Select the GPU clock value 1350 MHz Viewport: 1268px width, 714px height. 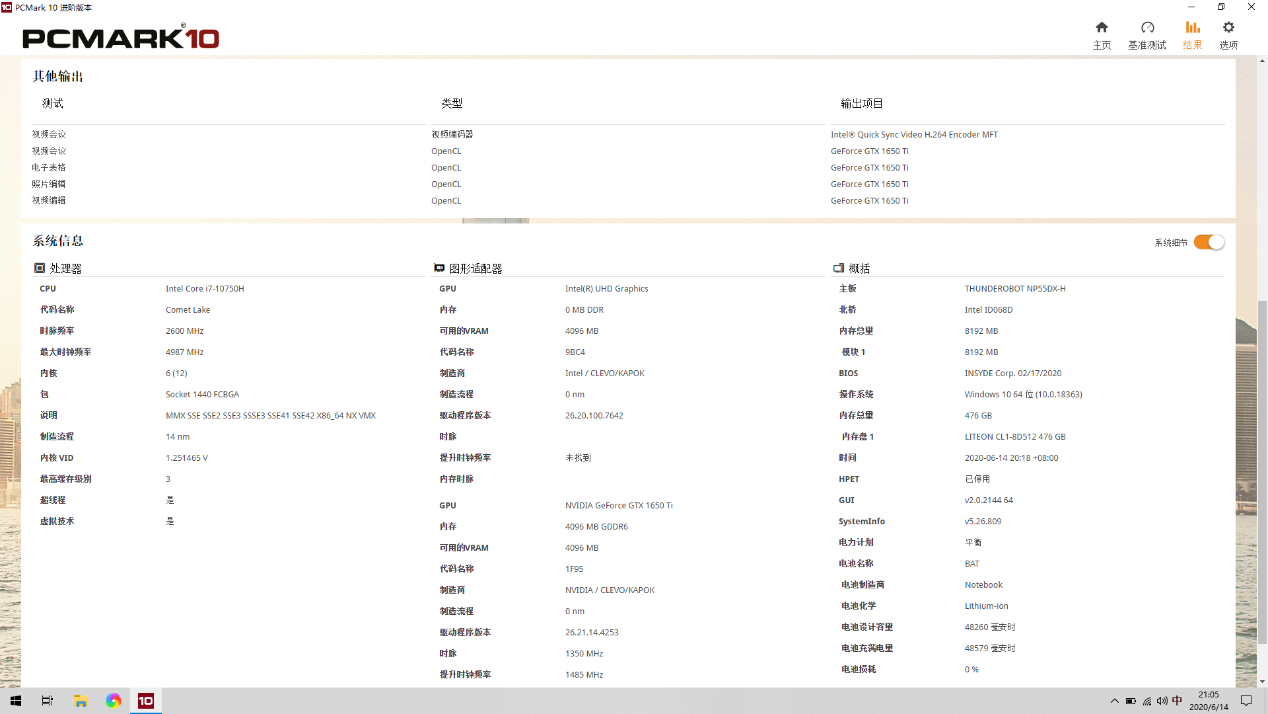(x=584, y=654)
